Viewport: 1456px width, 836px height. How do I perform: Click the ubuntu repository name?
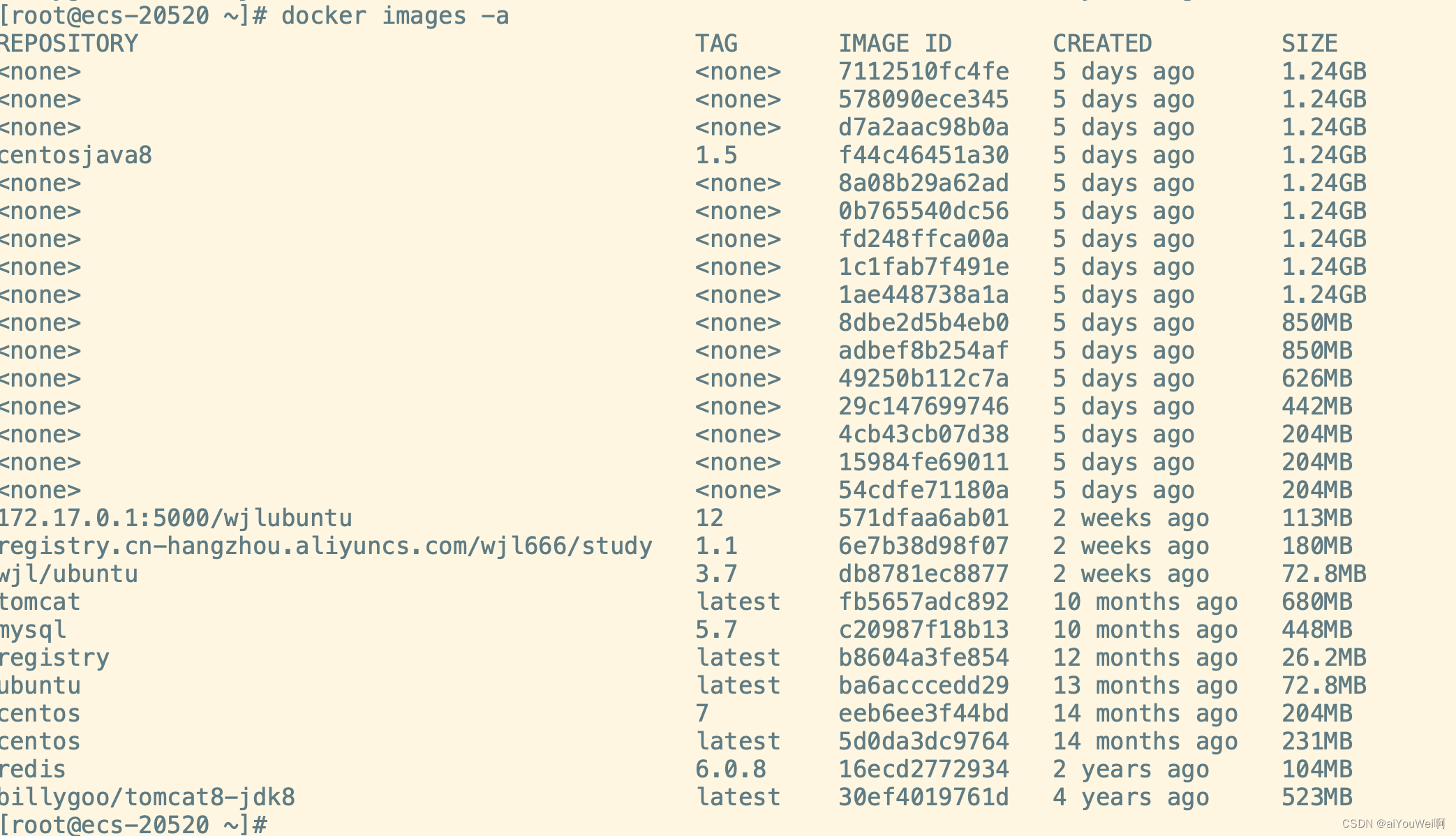pos(40,685)
